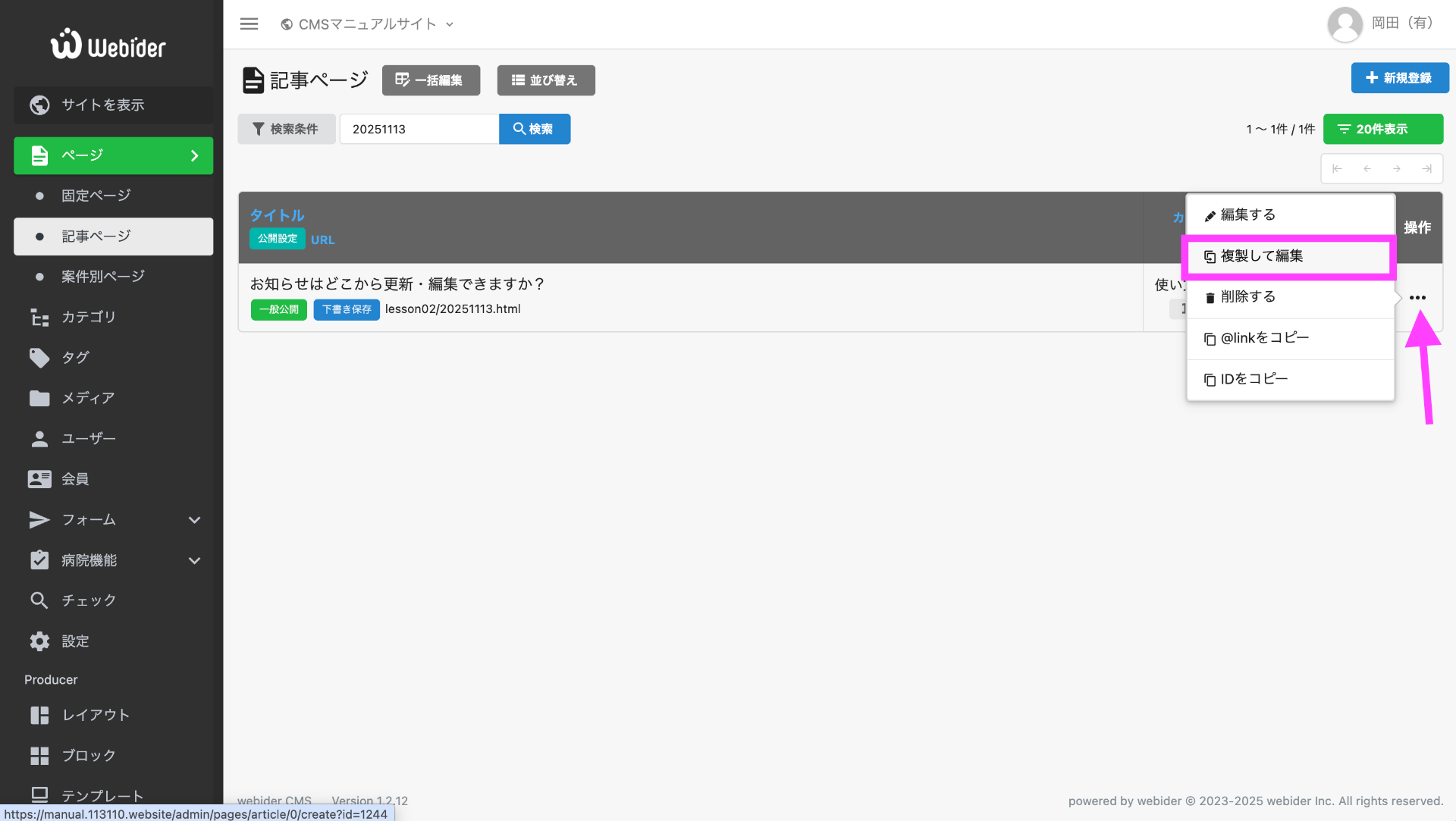This screenshot has width=1456, height=821.
Task: Click the three-dot 操作 menu icon
Action: (x=1419, y=297)
